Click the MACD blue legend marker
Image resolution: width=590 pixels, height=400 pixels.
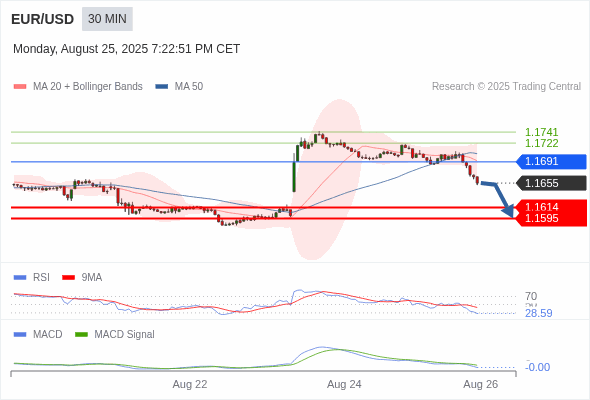(20, 335)
